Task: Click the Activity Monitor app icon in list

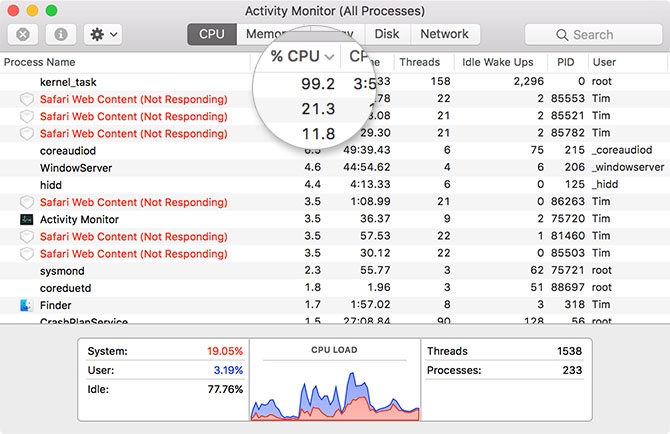Action: click(x=26, y=219)
